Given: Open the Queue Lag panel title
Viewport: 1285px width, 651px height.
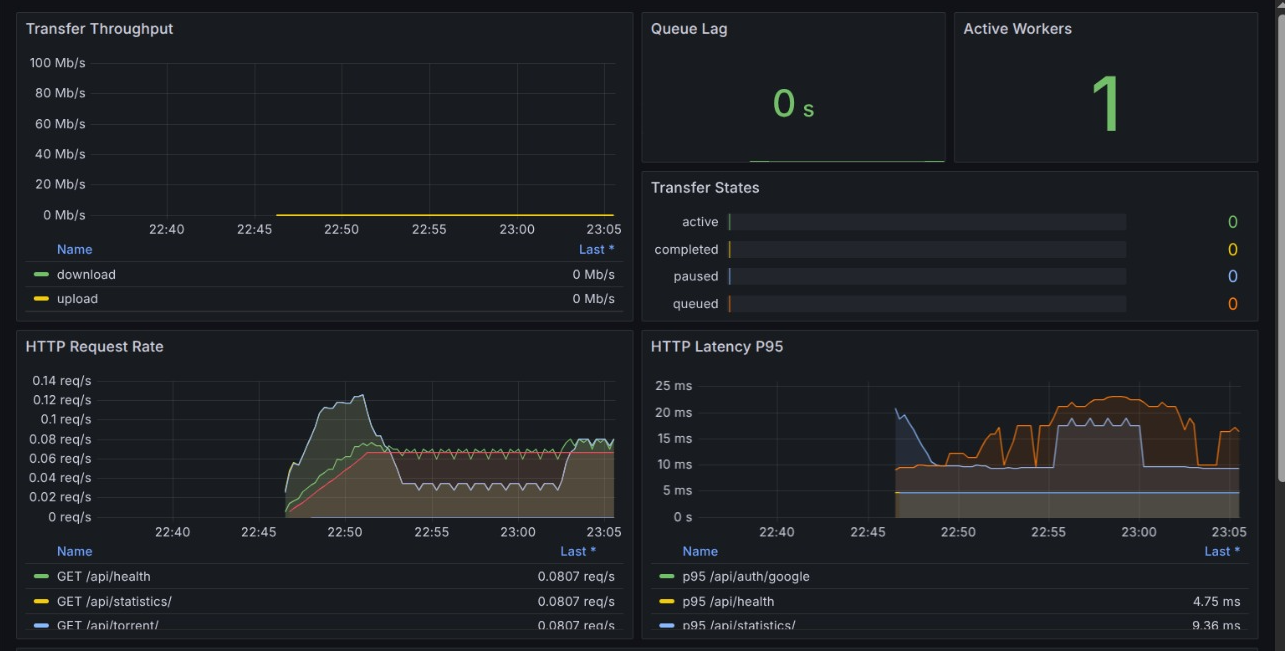Looking at the screenshot, I should click(x=689, y=29).
